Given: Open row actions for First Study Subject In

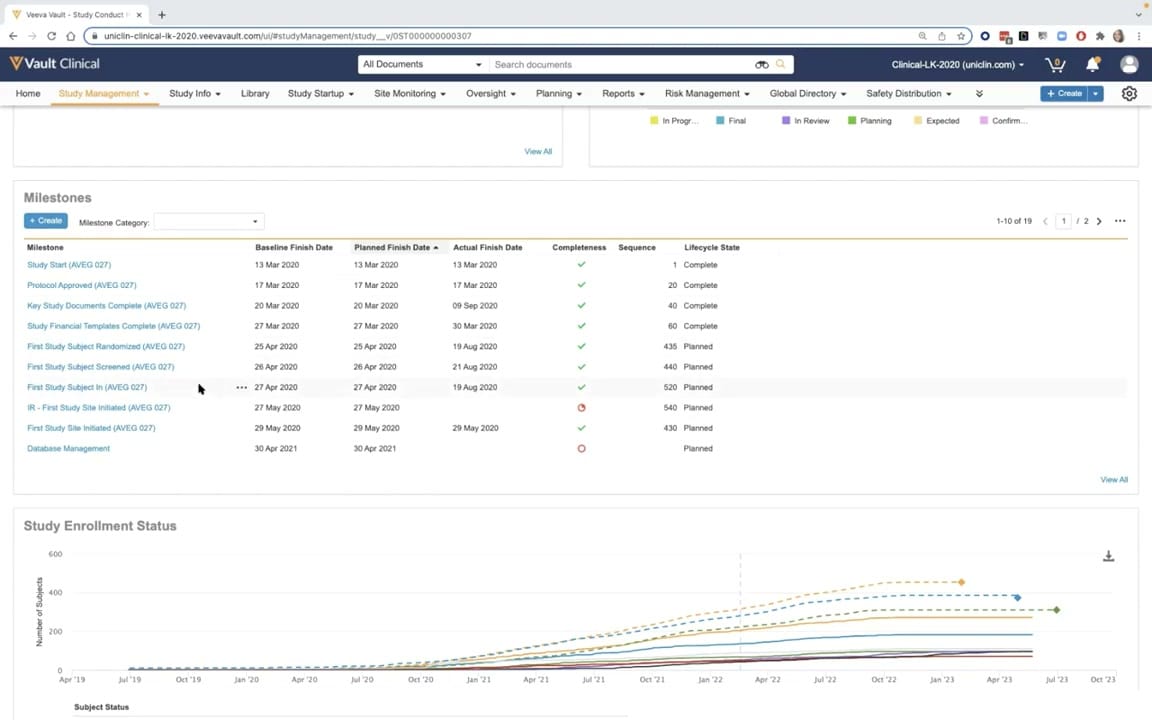Looking at the screenshot, I should tap(241, 387).
